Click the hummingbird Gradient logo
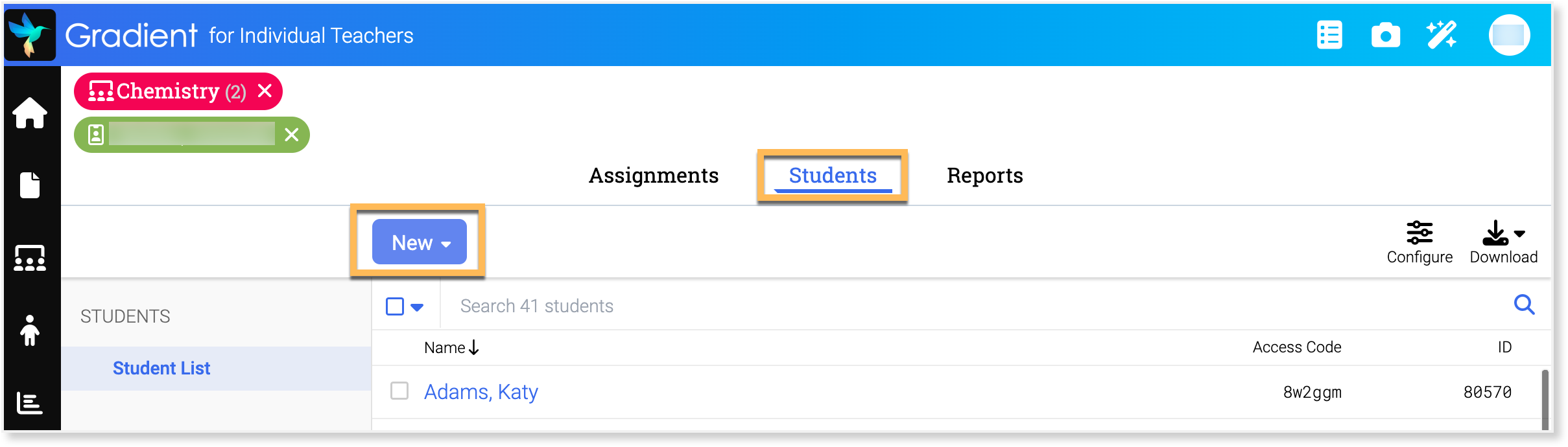The height and width of the screenshot is (447, 1568). 30,35
